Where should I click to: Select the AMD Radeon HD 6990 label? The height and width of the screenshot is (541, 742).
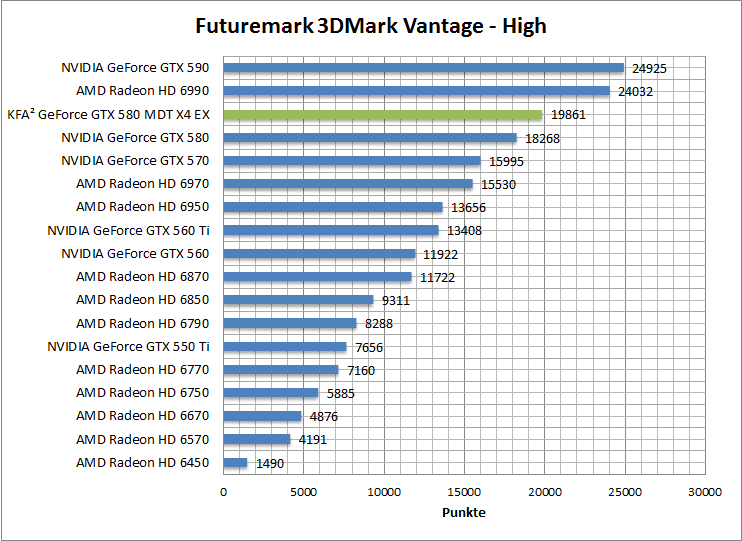point(142,90)
